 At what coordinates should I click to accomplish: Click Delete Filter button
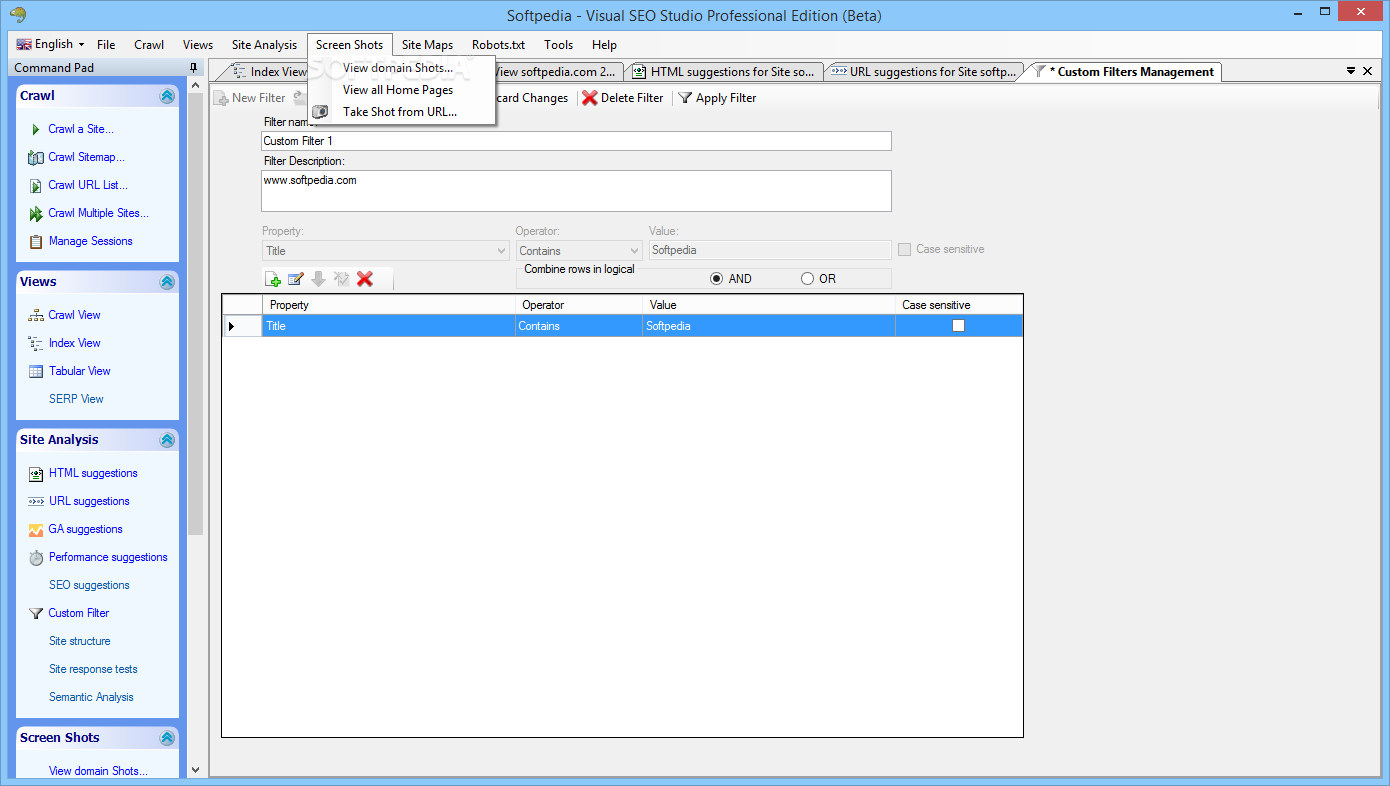pyautogui.click(x=622, y=98)
